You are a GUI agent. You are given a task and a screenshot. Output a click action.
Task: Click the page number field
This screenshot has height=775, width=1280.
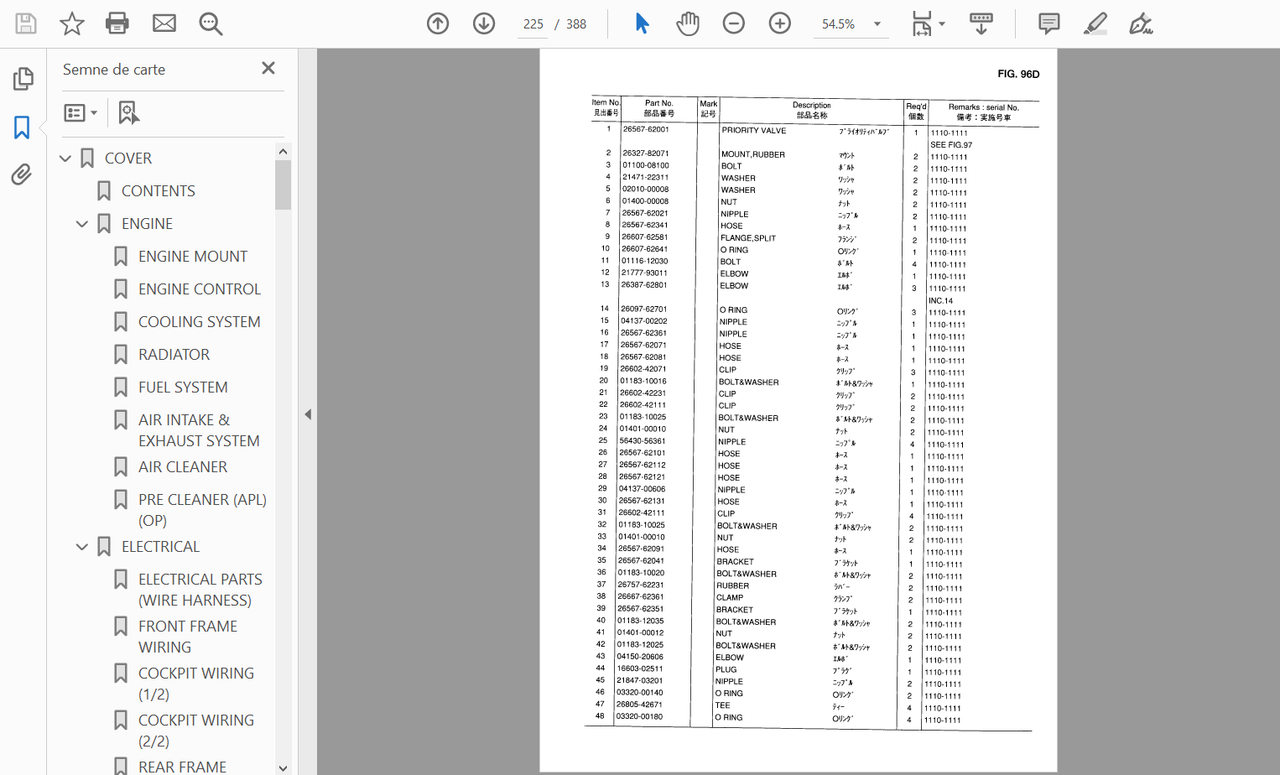coord(533,24)
